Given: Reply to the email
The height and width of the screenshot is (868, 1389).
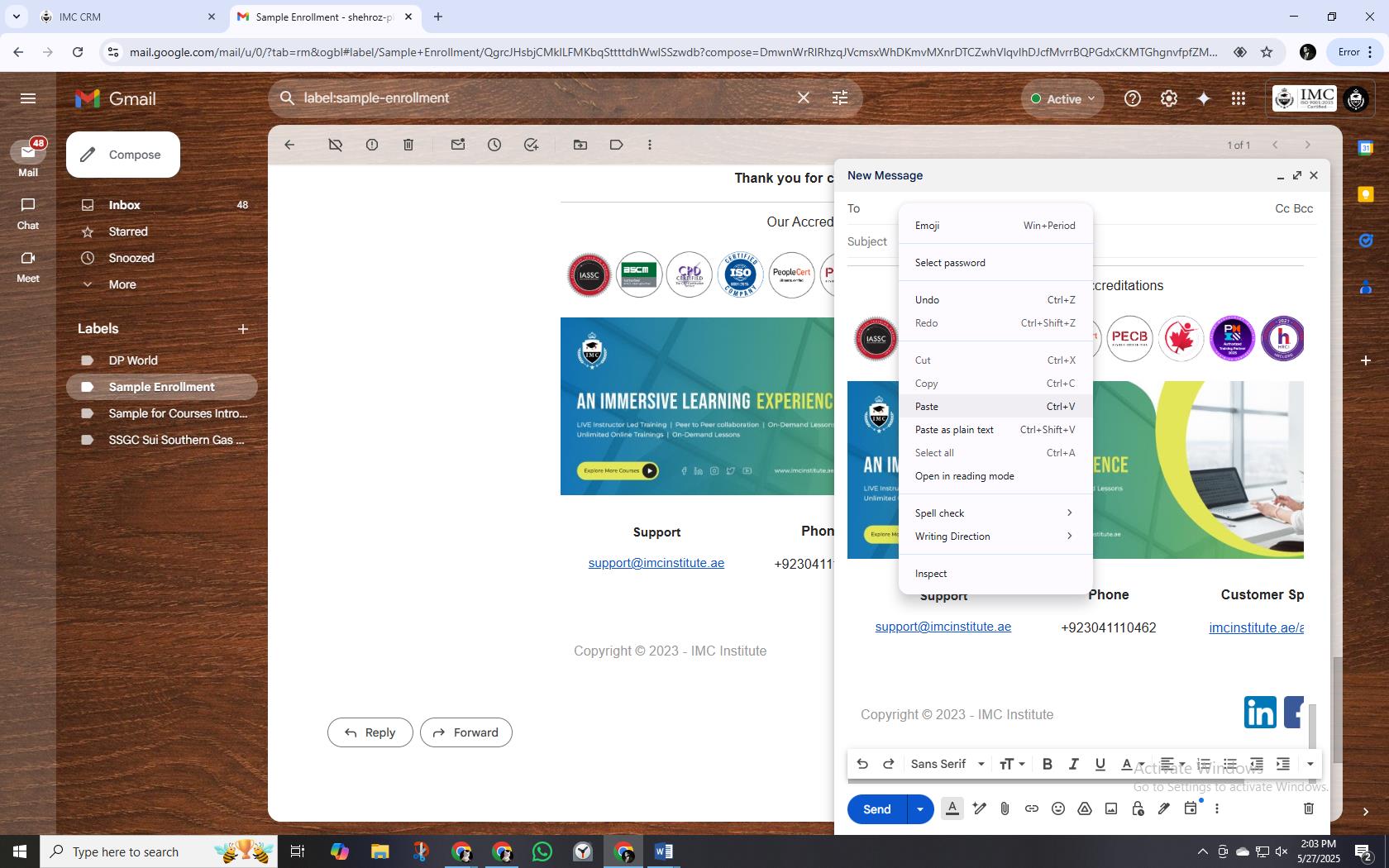Looking at the screenshot, I should click(x=370, y=732).
